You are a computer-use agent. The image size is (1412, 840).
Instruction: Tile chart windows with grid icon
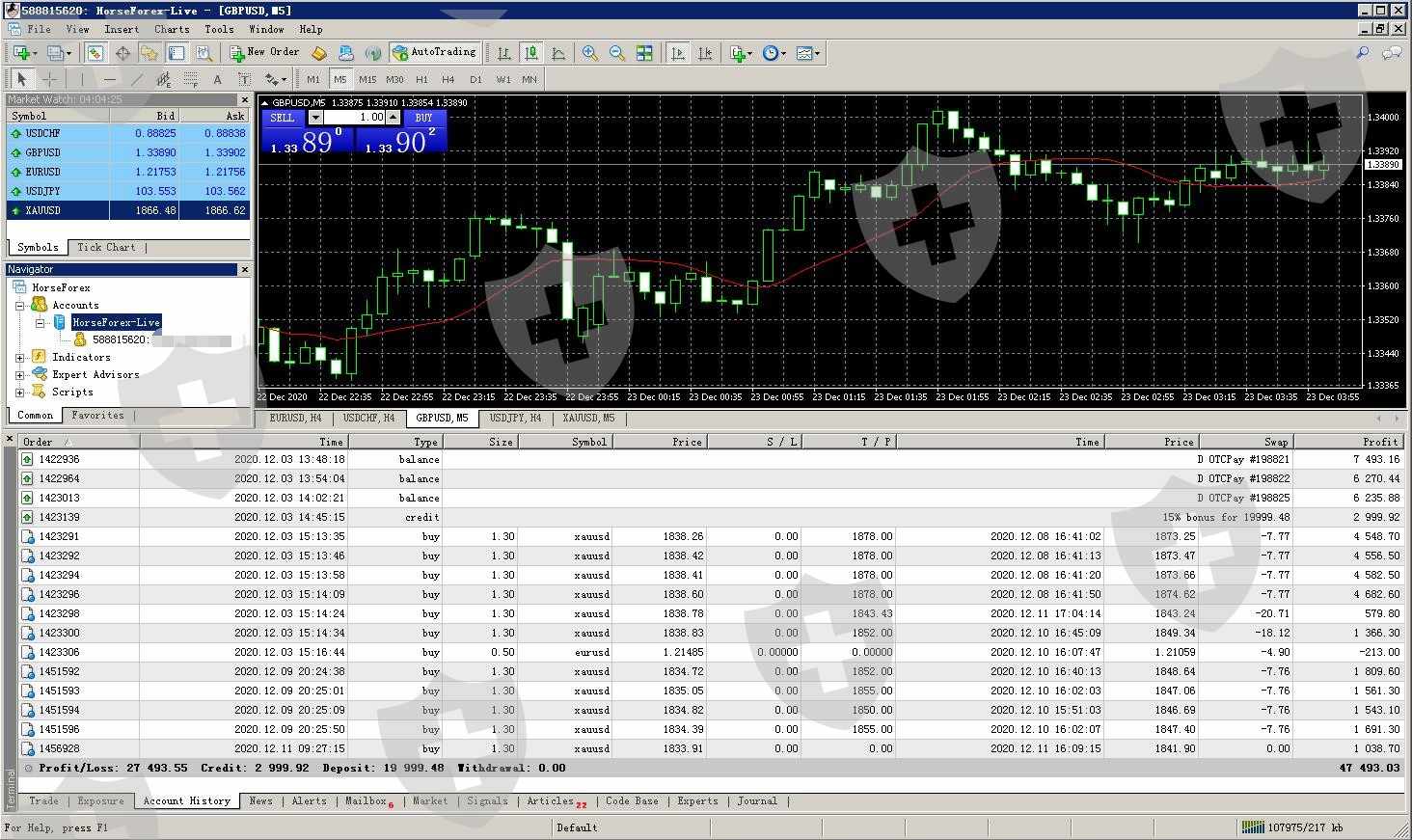tap(644, 53)
